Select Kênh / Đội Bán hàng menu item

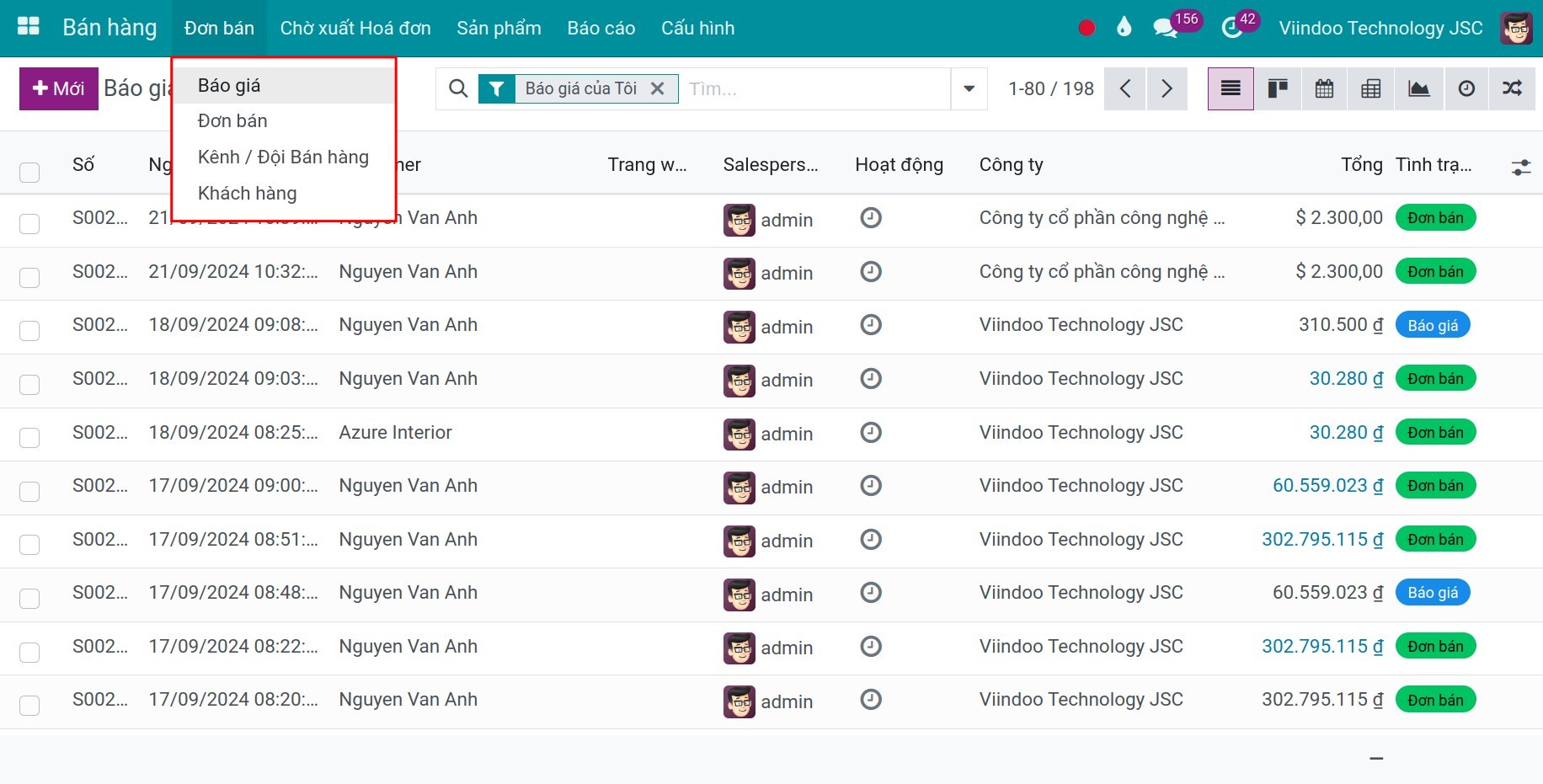(x=283, y=157)
